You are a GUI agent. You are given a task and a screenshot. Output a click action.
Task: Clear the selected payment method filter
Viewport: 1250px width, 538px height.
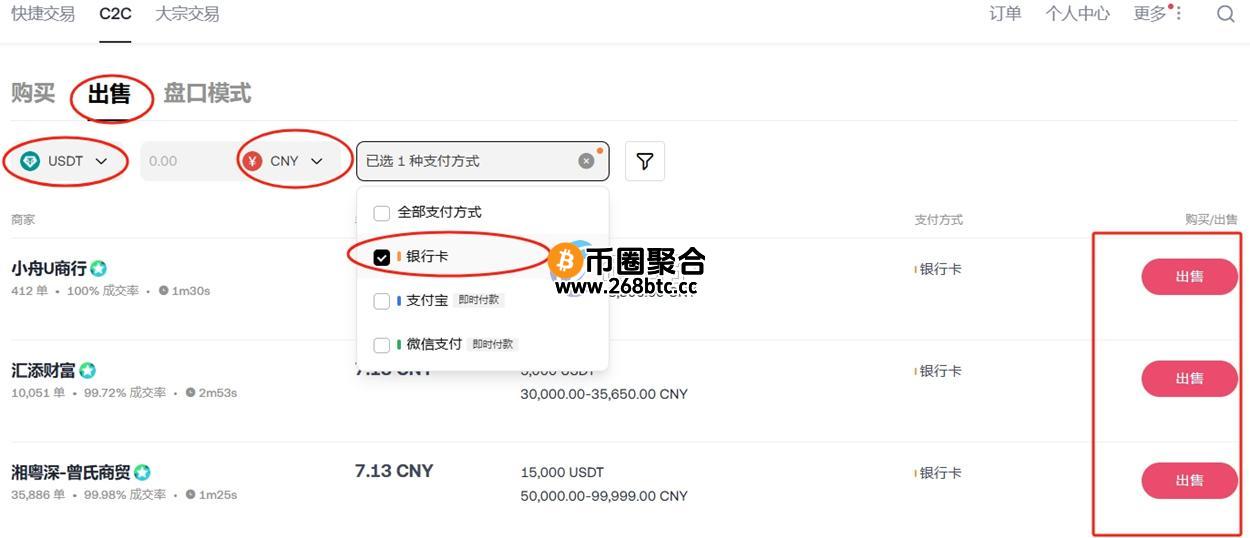coord(586,161)
